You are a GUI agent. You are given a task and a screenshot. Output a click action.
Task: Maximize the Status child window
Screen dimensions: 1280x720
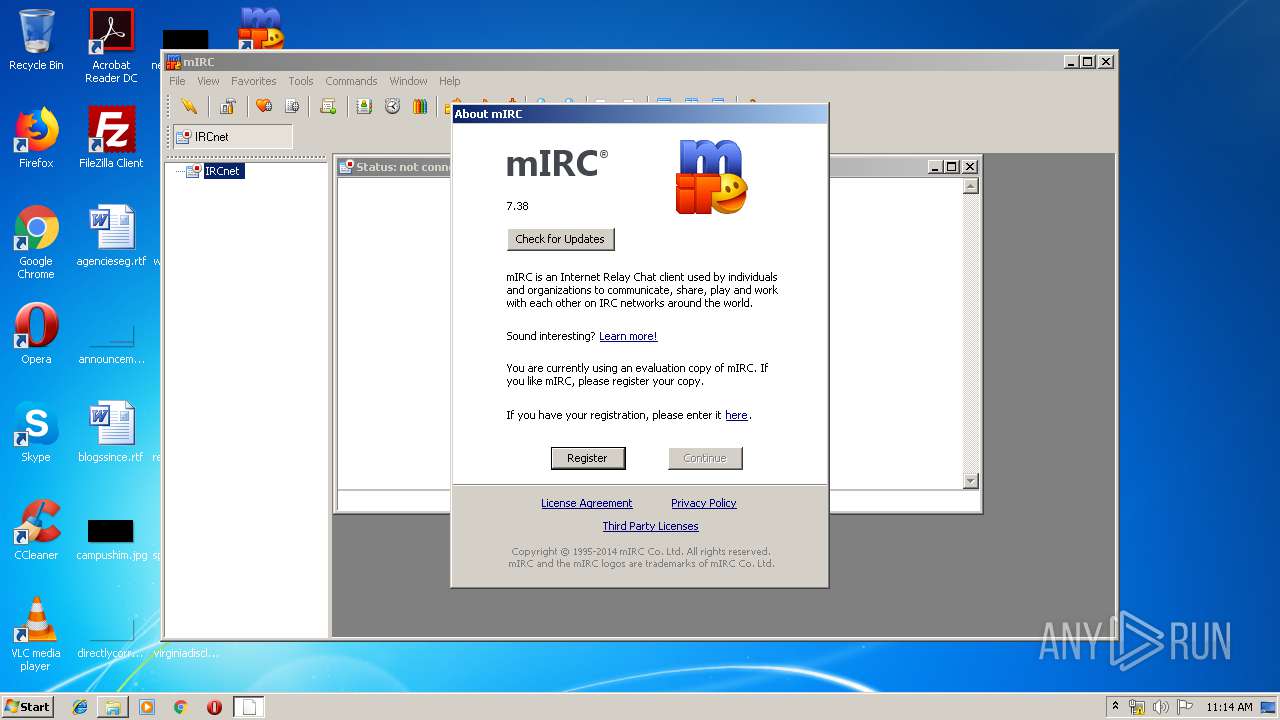(x=951, y=167)
